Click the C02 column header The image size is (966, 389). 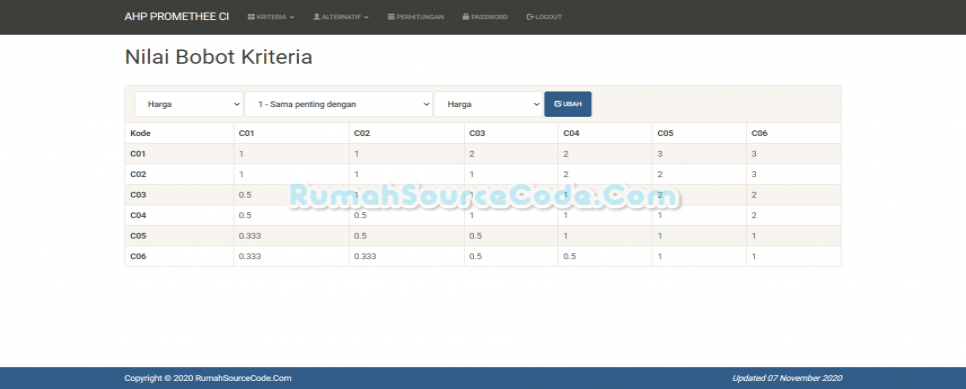(x=362, y=133)
